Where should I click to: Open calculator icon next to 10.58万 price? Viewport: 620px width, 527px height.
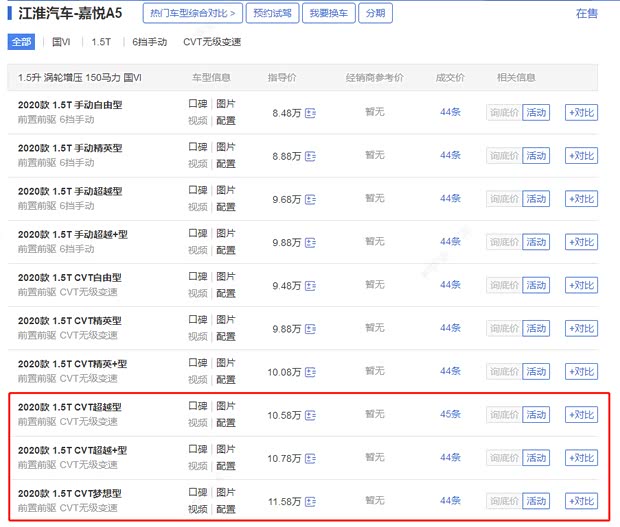pos(310,414)
